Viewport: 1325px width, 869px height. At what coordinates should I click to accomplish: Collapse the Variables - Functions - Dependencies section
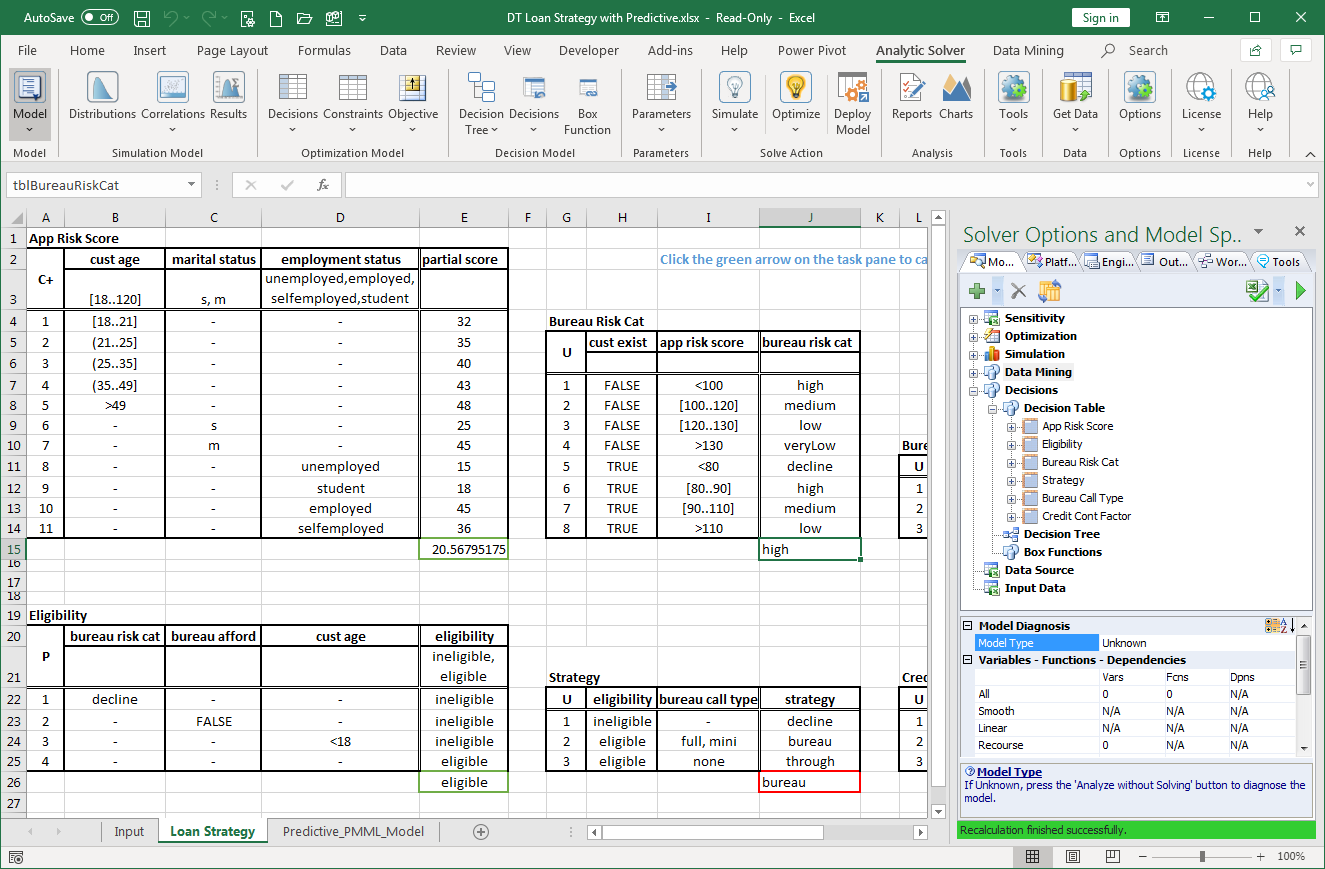tap(966, 659)
